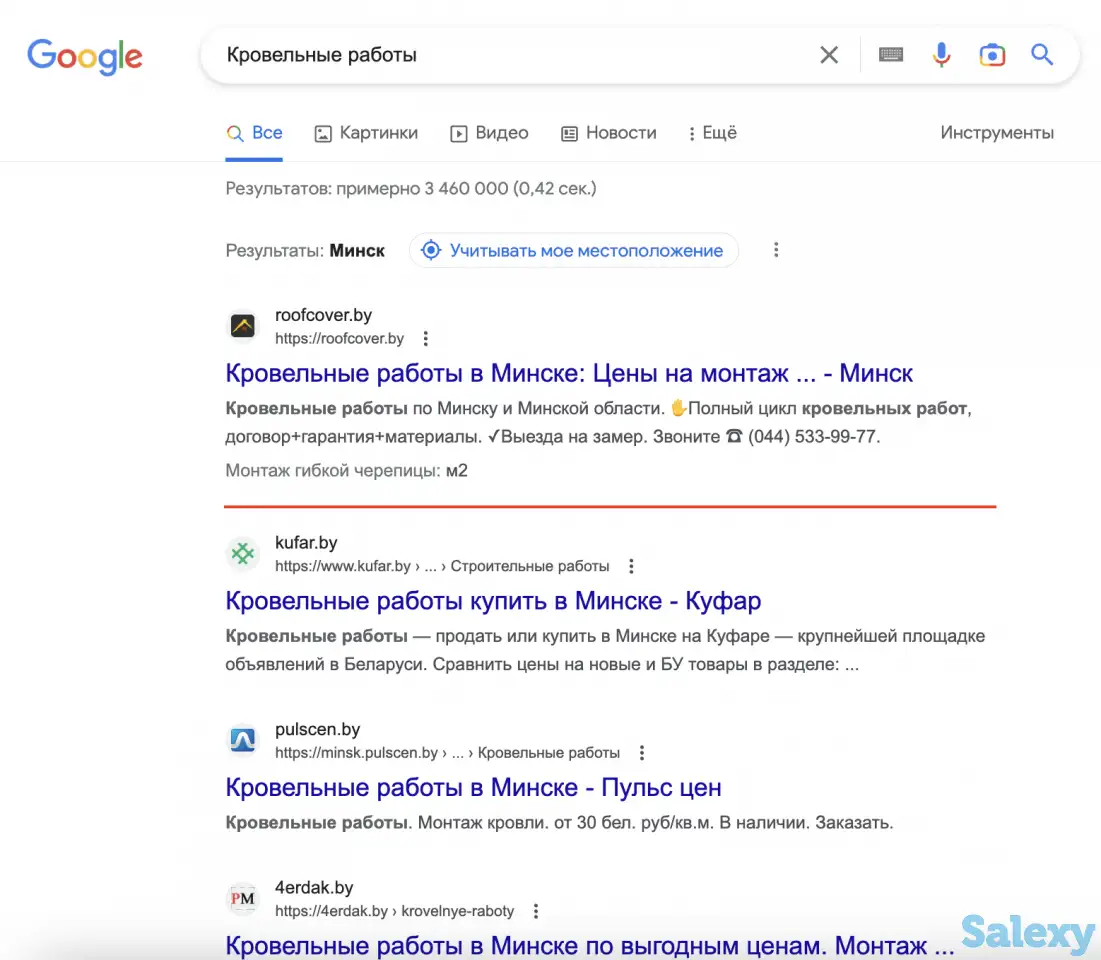Switch to the 'Новости' tab

click(x=608, y=132)
